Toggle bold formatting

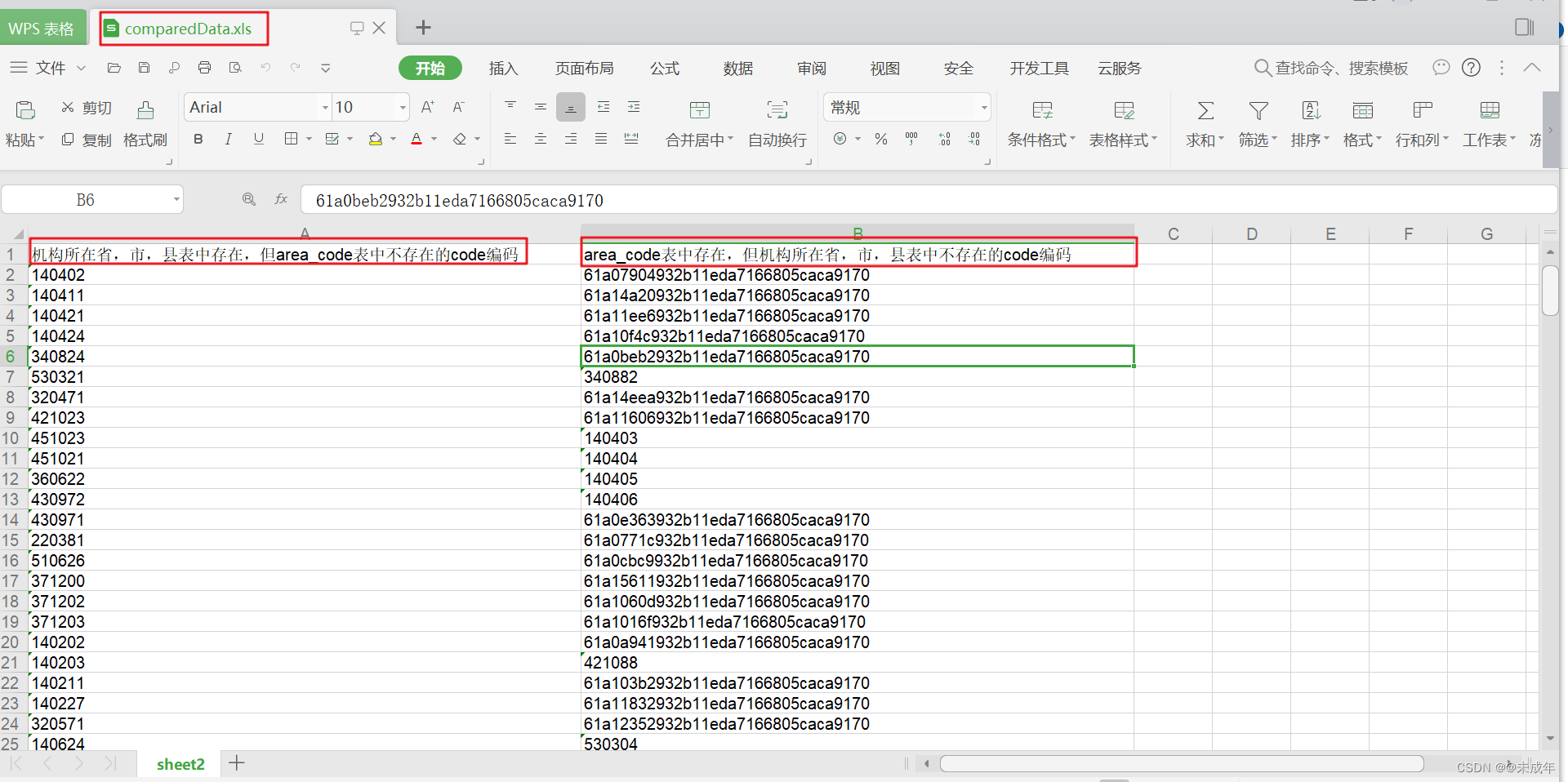(x=198, y=139)
